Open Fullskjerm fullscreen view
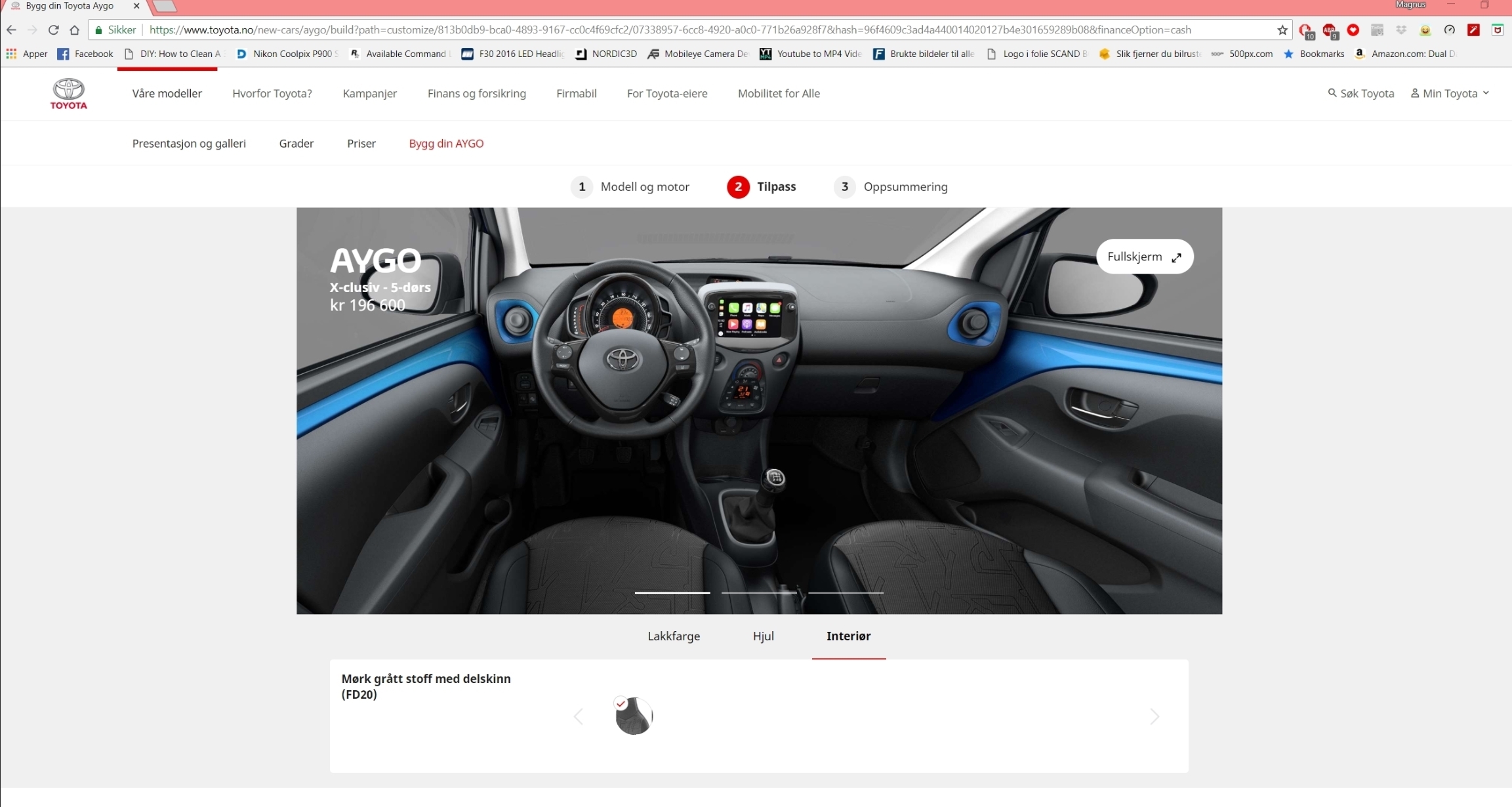The width and height of the screenshot is (1512, 807). click(1145, 257)
